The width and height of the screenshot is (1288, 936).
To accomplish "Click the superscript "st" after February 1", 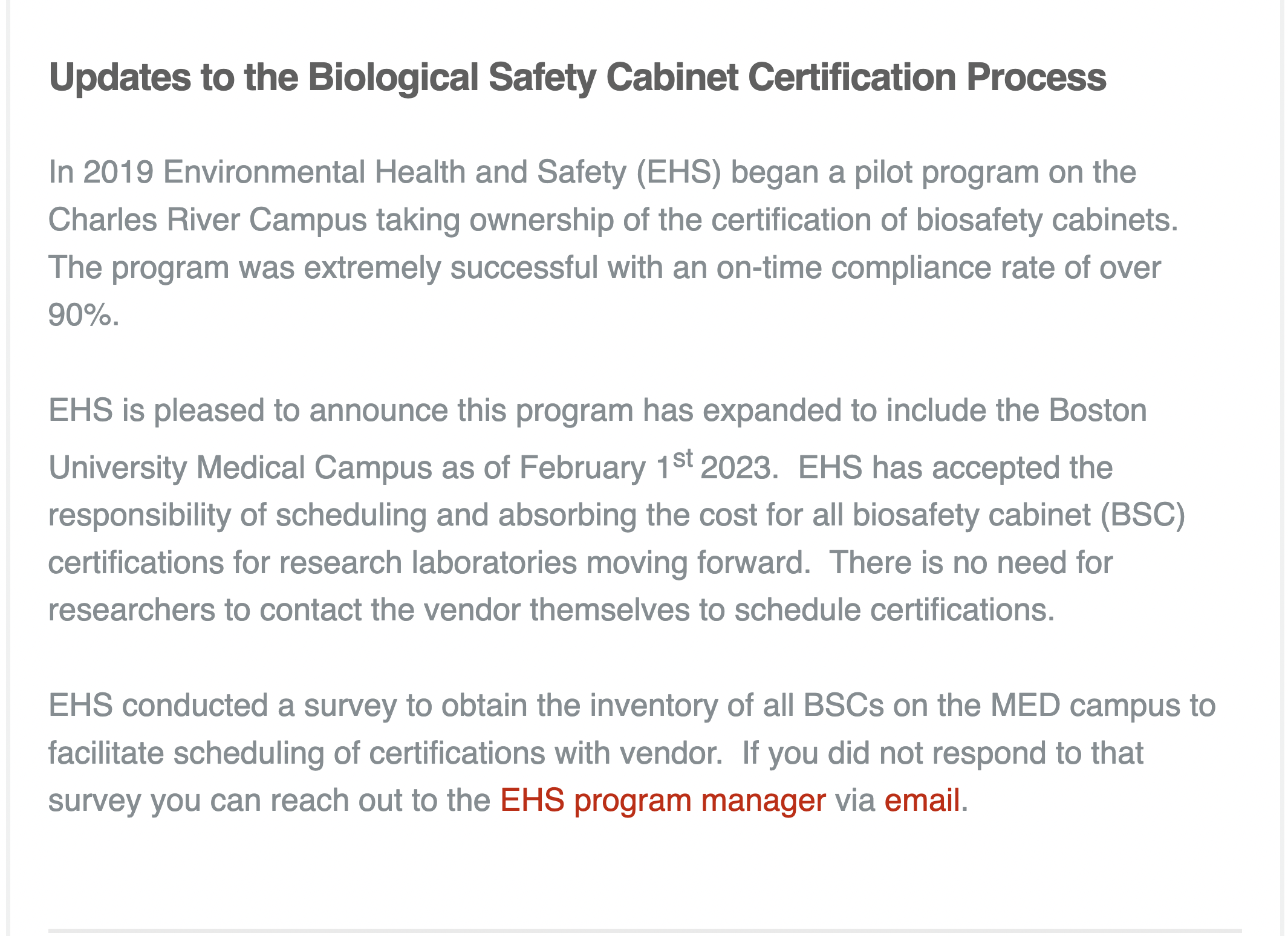I will (x=683, y=459).
